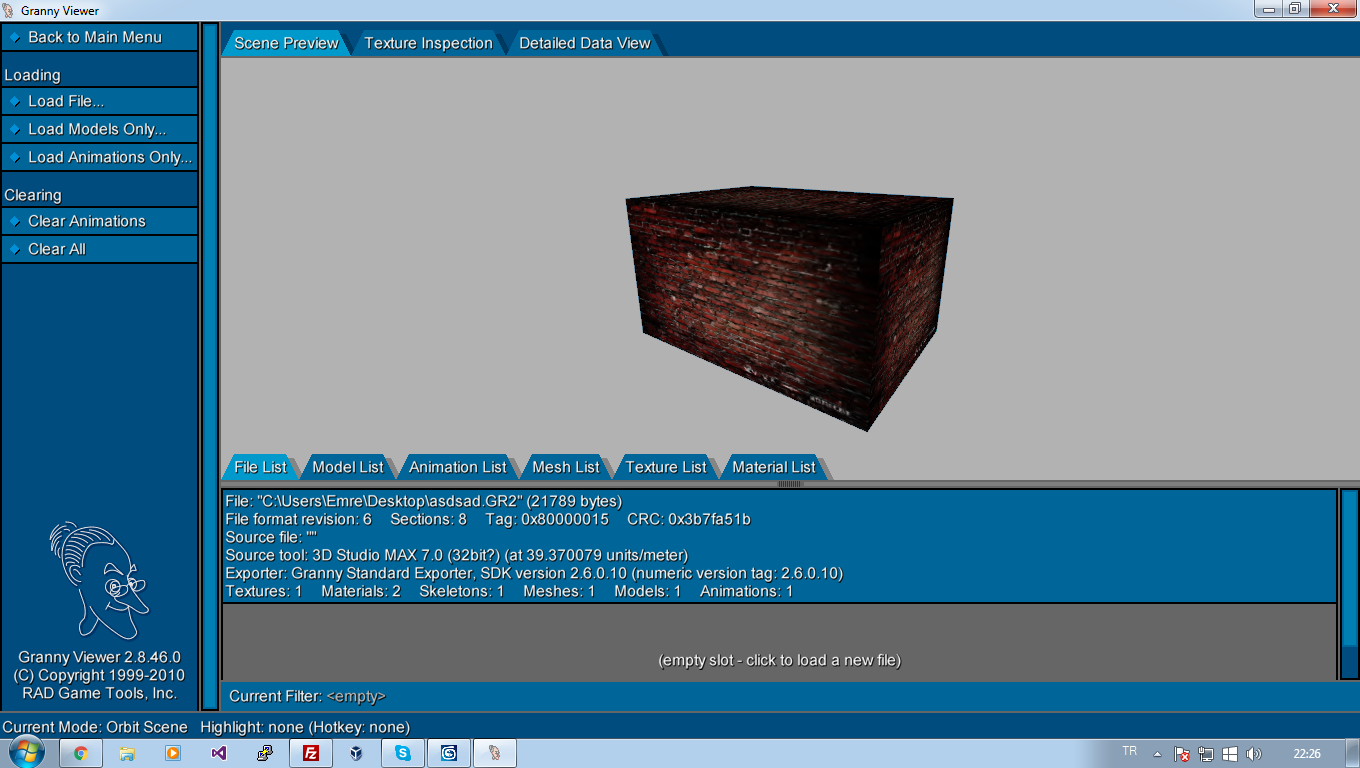The width and height of the screenshot is (1360, 768).
Task: Open Windows Explorer from the taskbar
Action: pos(127,753)
